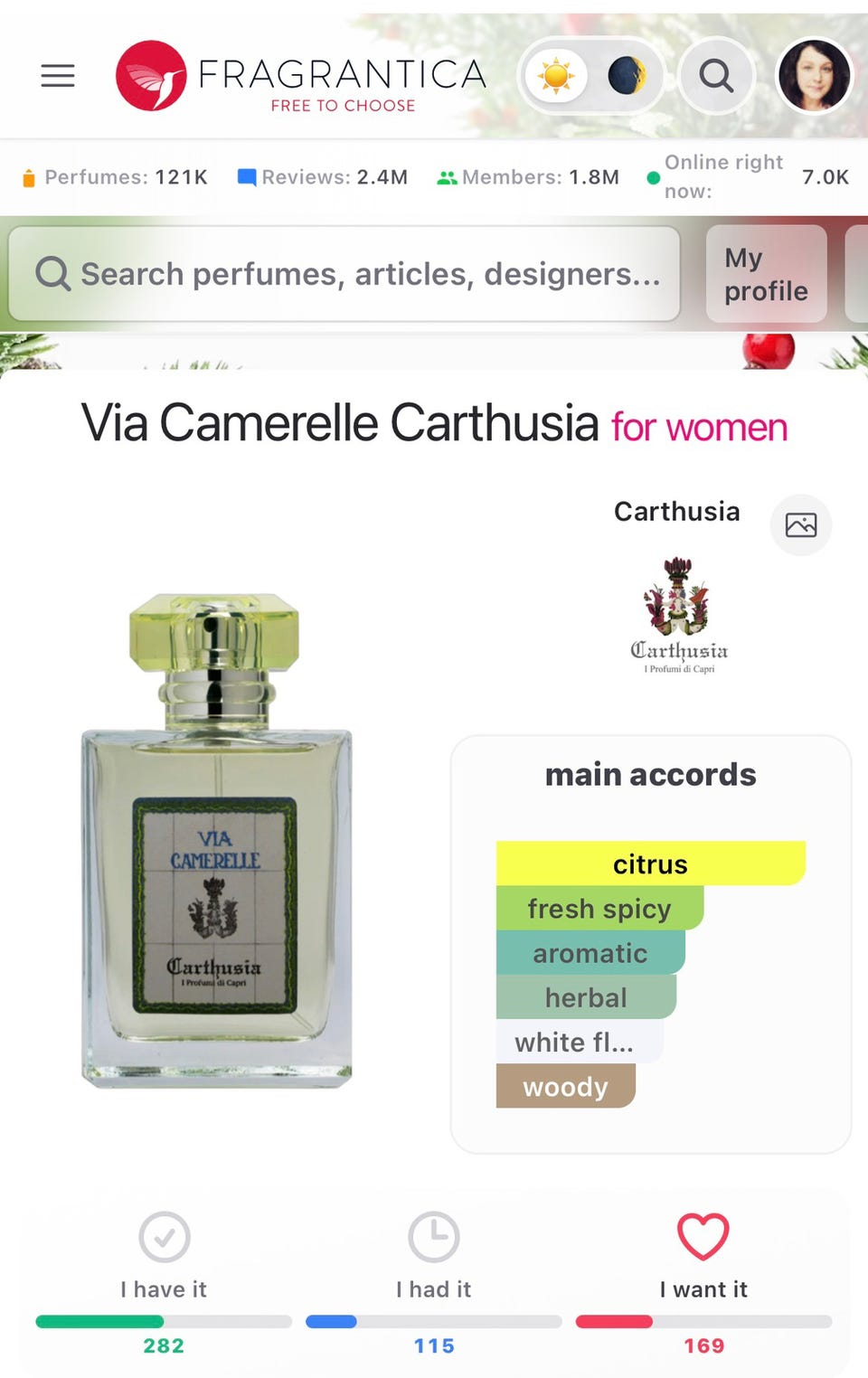Open the user profile avatar
868x1378 pixels.
click(814, 76)
